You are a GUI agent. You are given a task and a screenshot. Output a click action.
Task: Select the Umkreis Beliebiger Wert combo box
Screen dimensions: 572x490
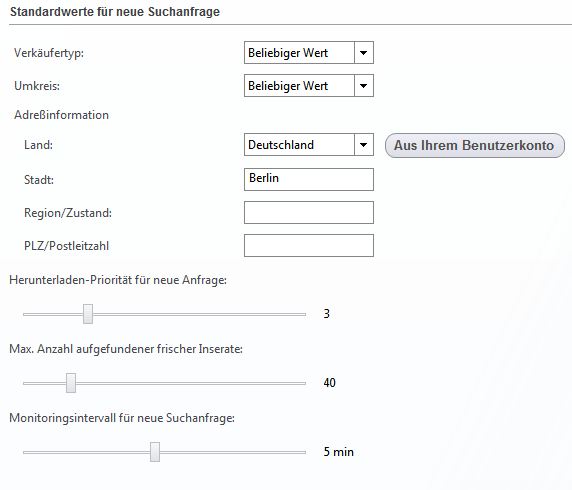pos(309,86)
